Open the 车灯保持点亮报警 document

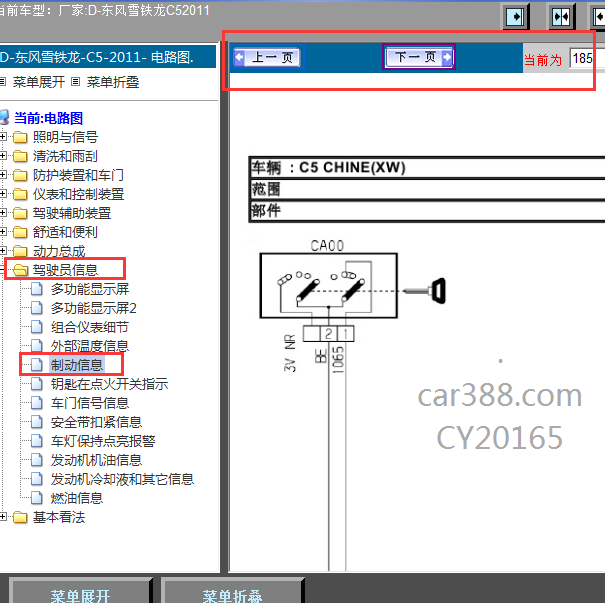(x=103, y=441)
